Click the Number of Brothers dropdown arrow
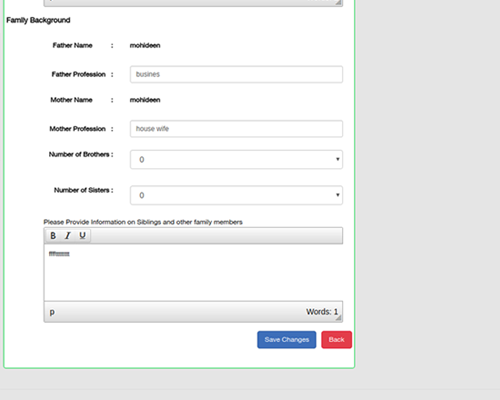Viewport: 500px width, 400px height. click(x=338, y=159)
